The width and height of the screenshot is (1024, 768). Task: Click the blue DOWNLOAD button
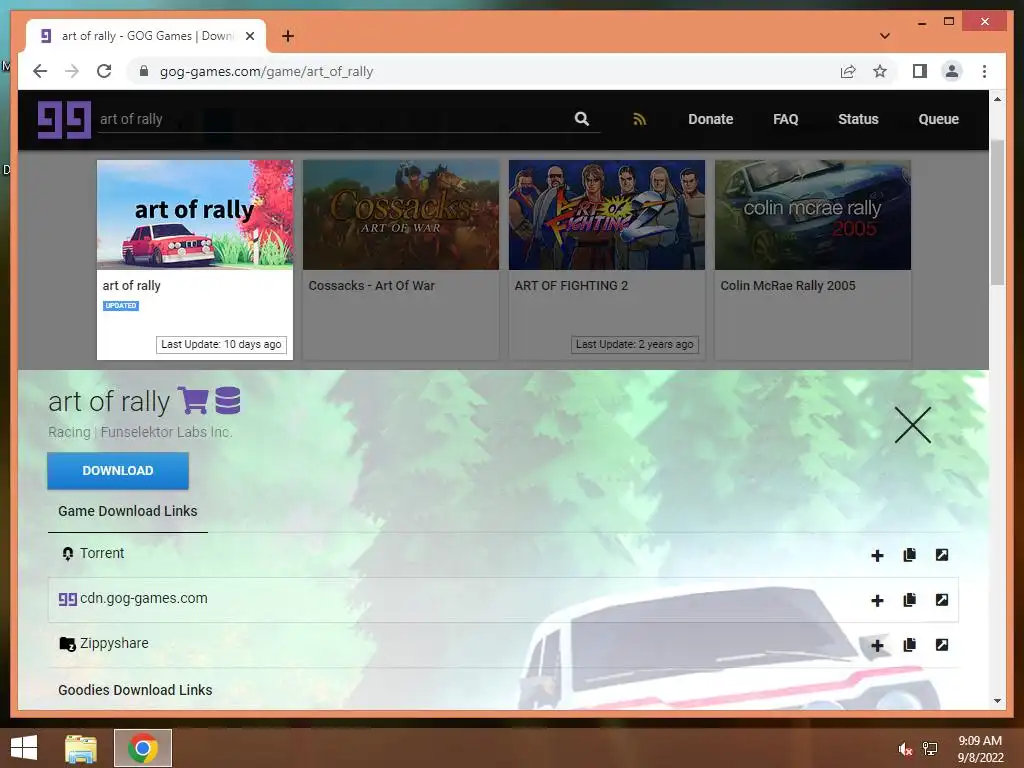pyautogui.click(x=118, y=471)
